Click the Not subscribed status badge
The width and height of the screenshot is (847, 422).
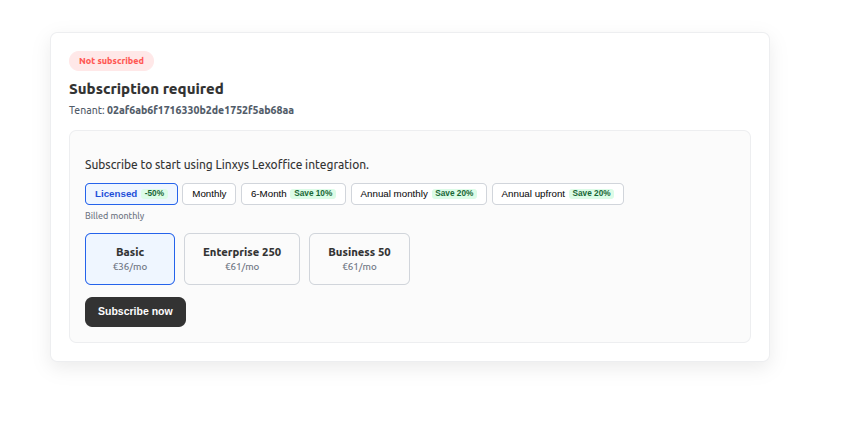111,61
